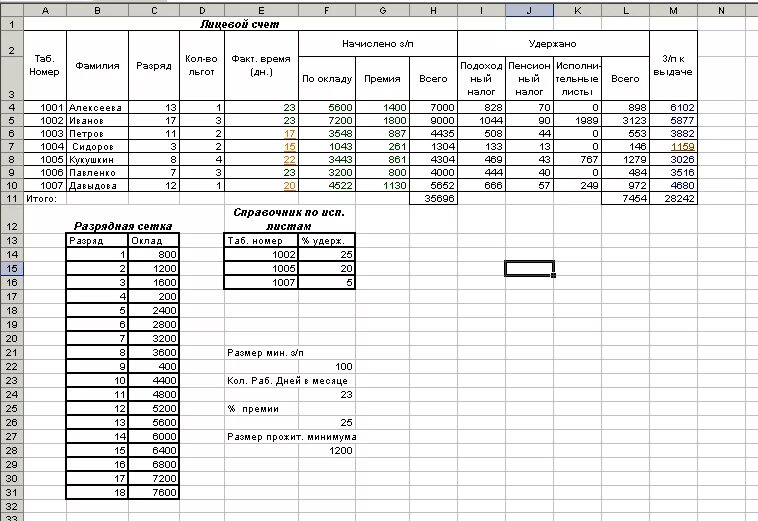
Task: Select the total payout cell 28242
Action: coord(673,198)
